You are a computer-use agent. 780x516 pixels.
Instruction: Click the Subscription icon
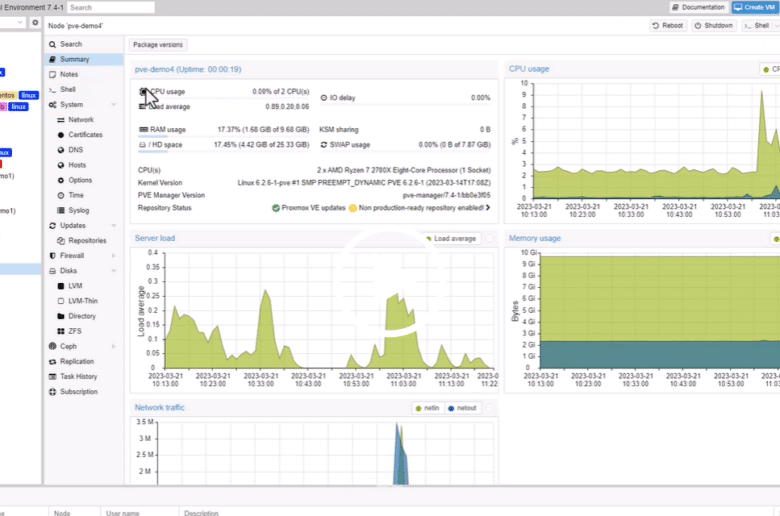(53, 392)
